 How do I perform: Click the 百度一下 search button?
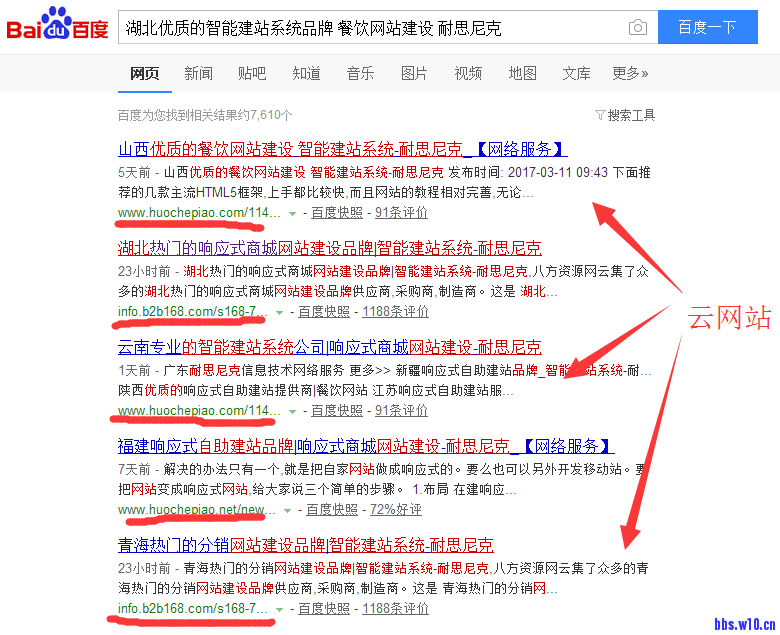click(x=707, y=27)
